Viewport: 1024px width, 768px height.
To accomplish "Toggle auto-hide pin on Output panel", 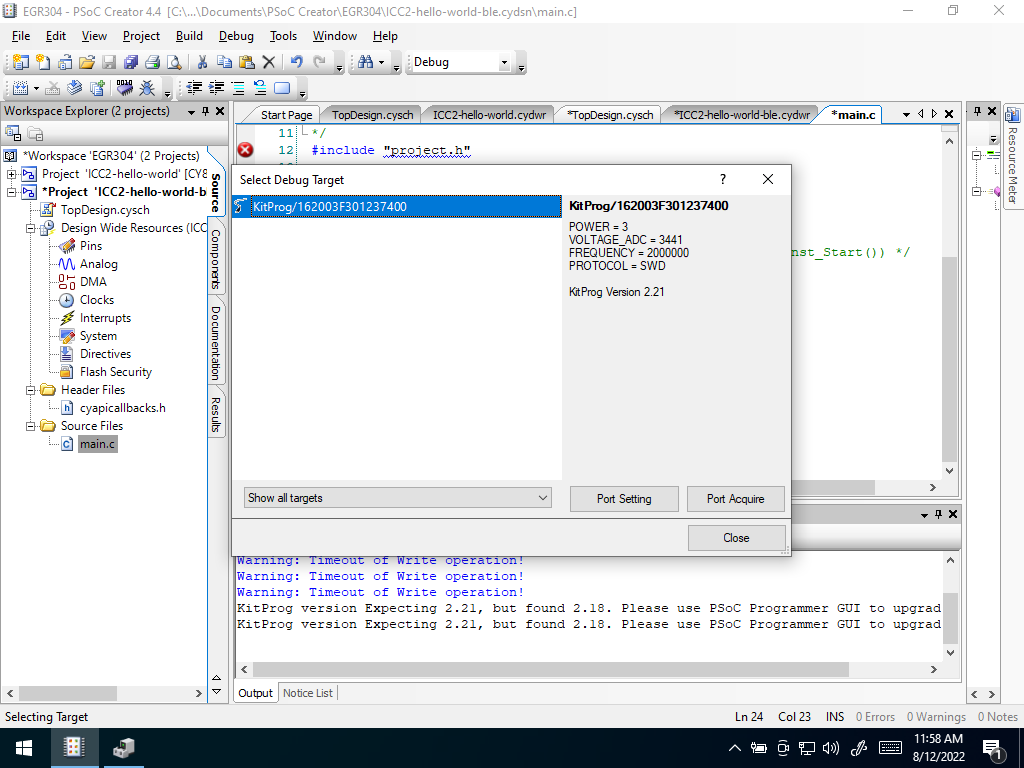I will point(938,515).
